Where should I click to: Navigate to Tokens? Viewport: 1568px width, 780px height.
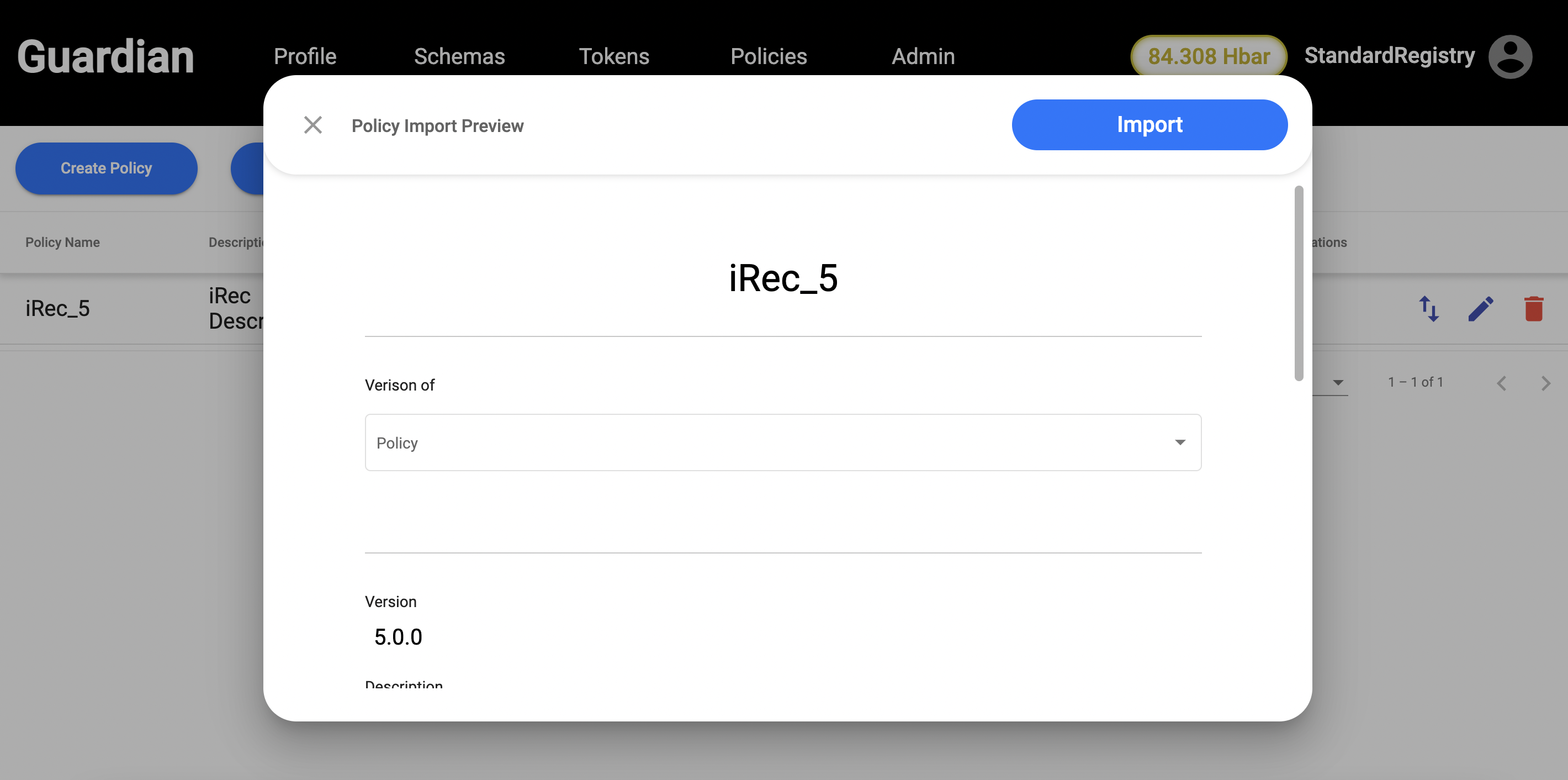coord(613,56)
